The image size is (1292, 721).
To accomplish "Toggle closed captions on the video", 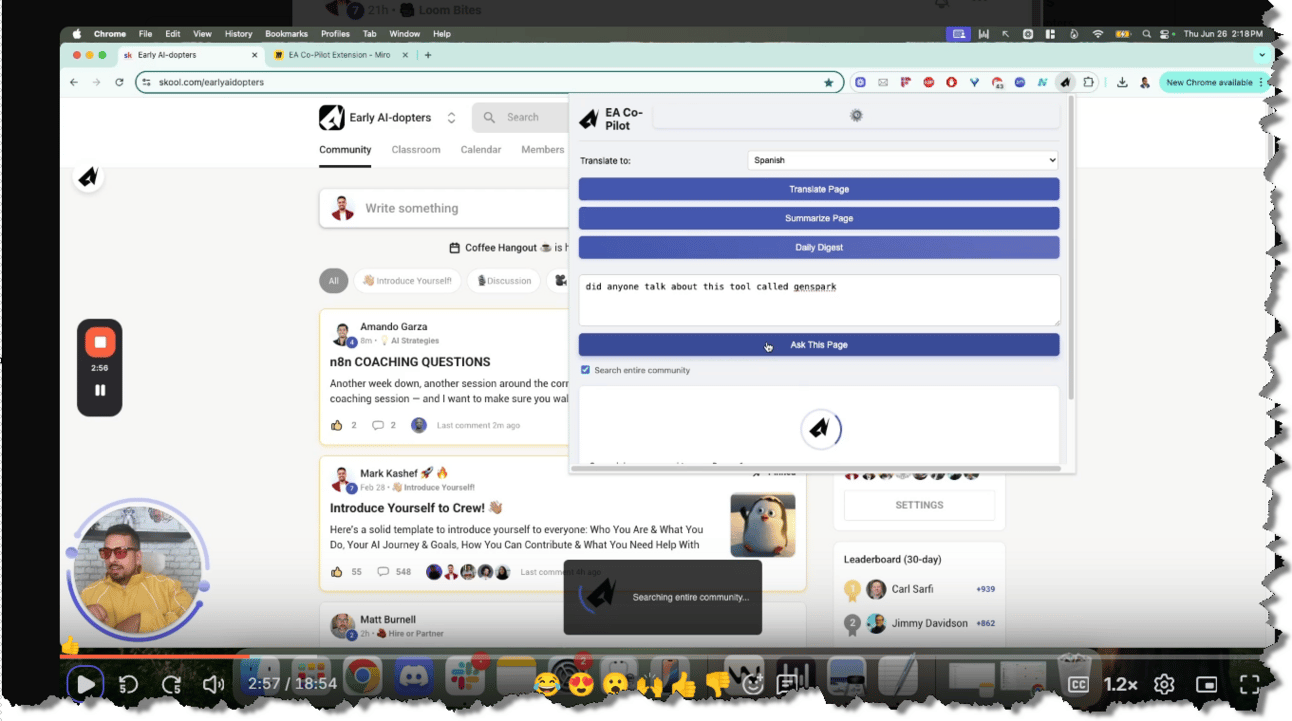I will 1078,685.
